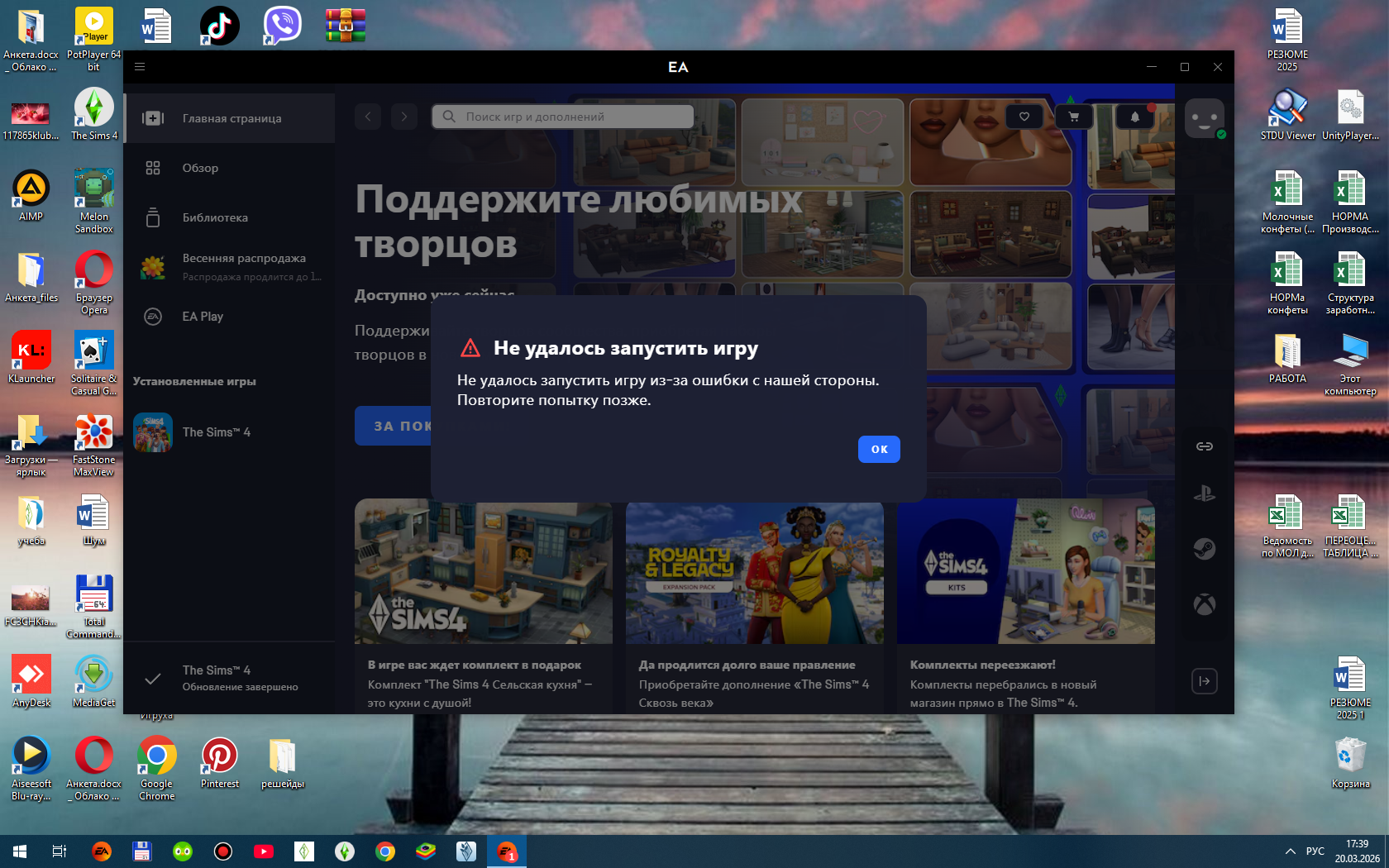Click the PlayStation account icon
The height and width of the screenshot is (868, 1389).
[x=1204, y=494]
